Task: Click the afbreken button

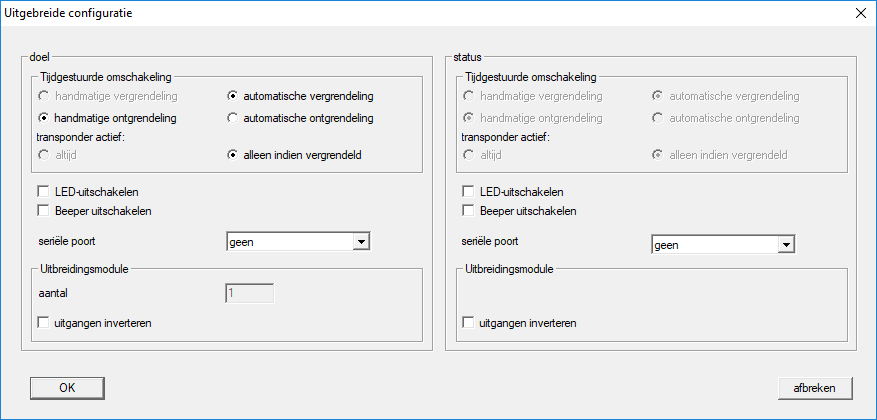Action: pos(815,387)
